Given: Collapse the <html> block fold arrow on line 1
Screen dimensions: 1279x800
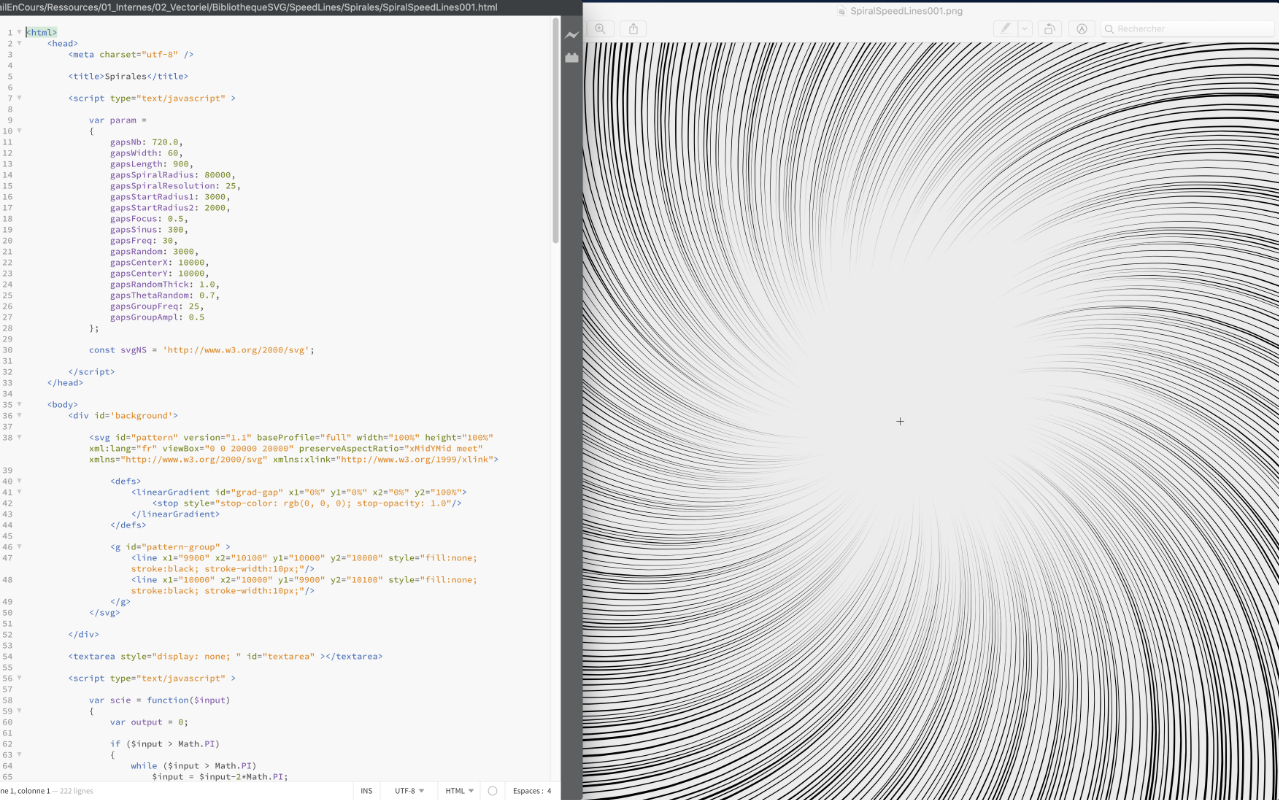Looking at the screenshot, I should 19,32.
